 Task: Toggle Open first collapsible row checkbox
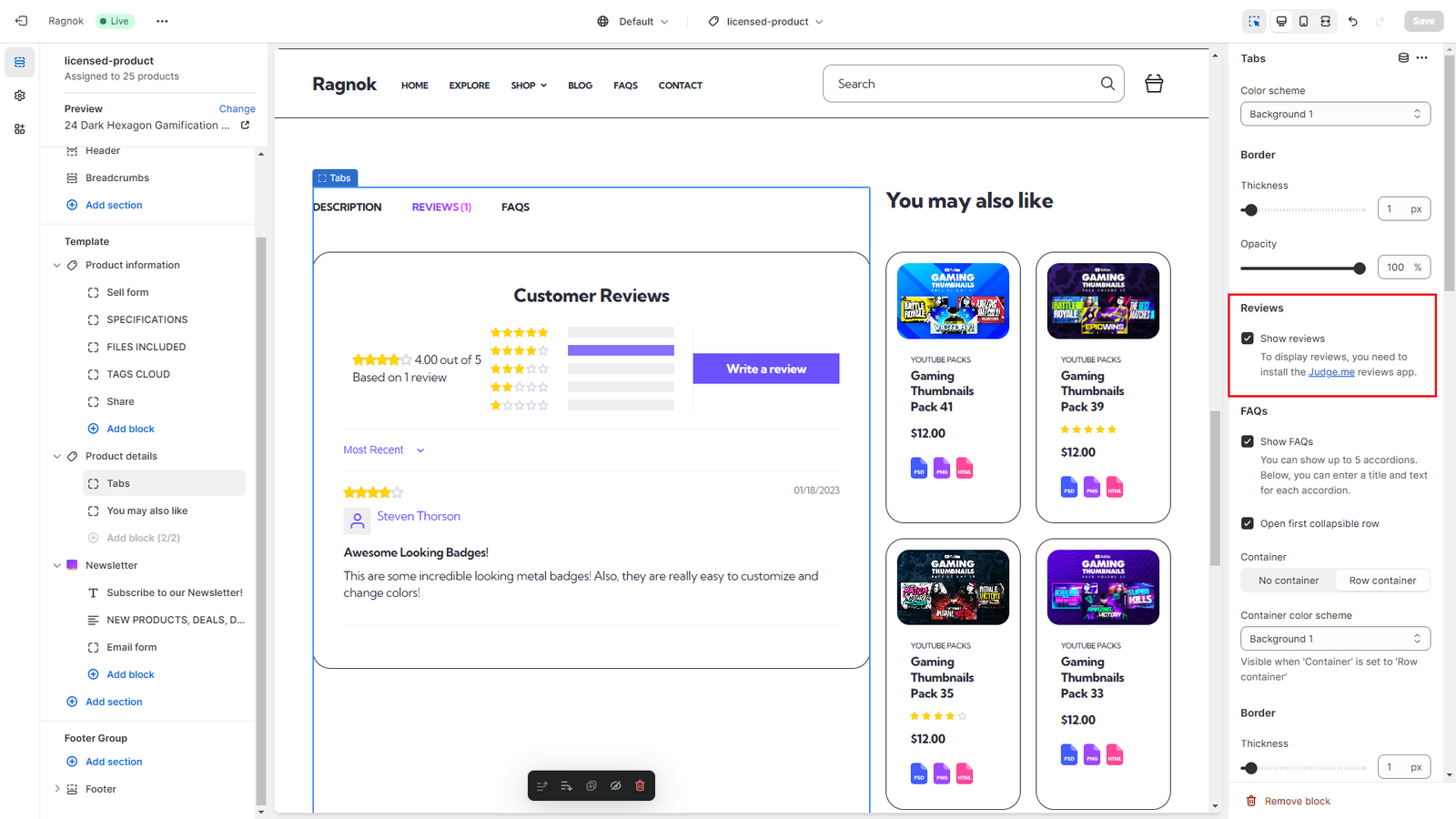point(1248,523)
